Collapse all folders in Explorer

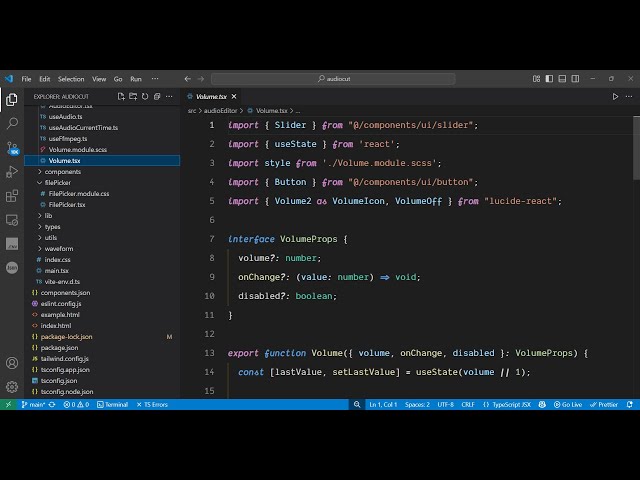pyautogui.click(x=157, y=97)
